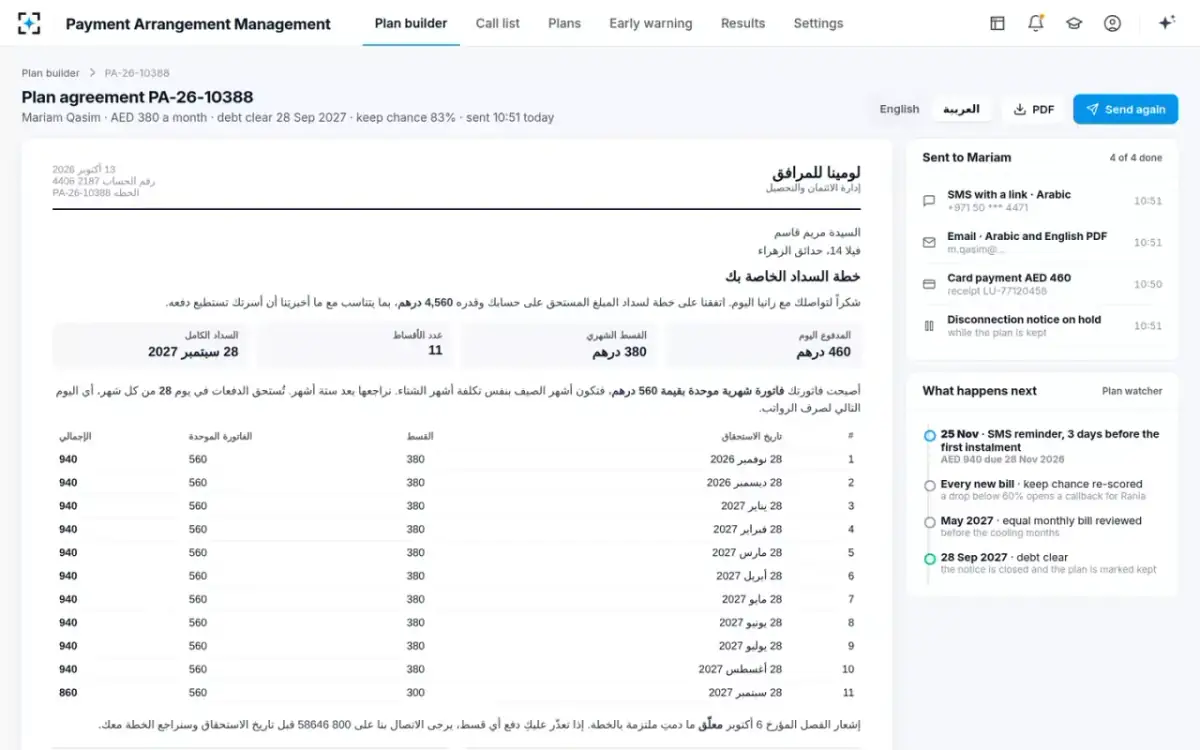
Task: Click the disconnection hold pause icon
Action: pos(929,326)
